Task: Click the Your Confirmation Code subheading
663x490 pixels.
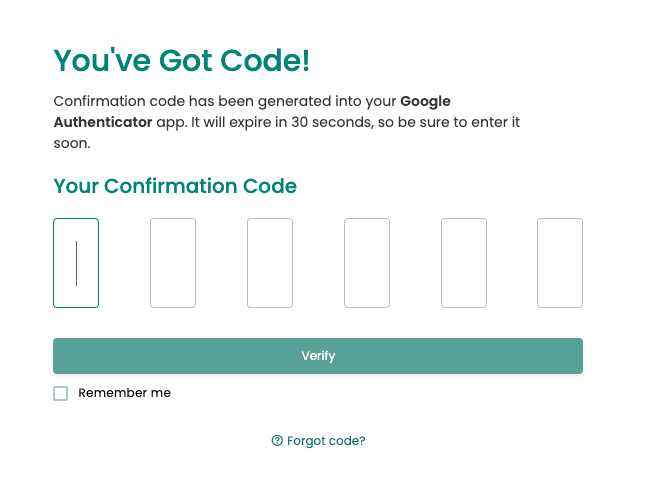Action: pyautogui.click(x=175, y=186)
